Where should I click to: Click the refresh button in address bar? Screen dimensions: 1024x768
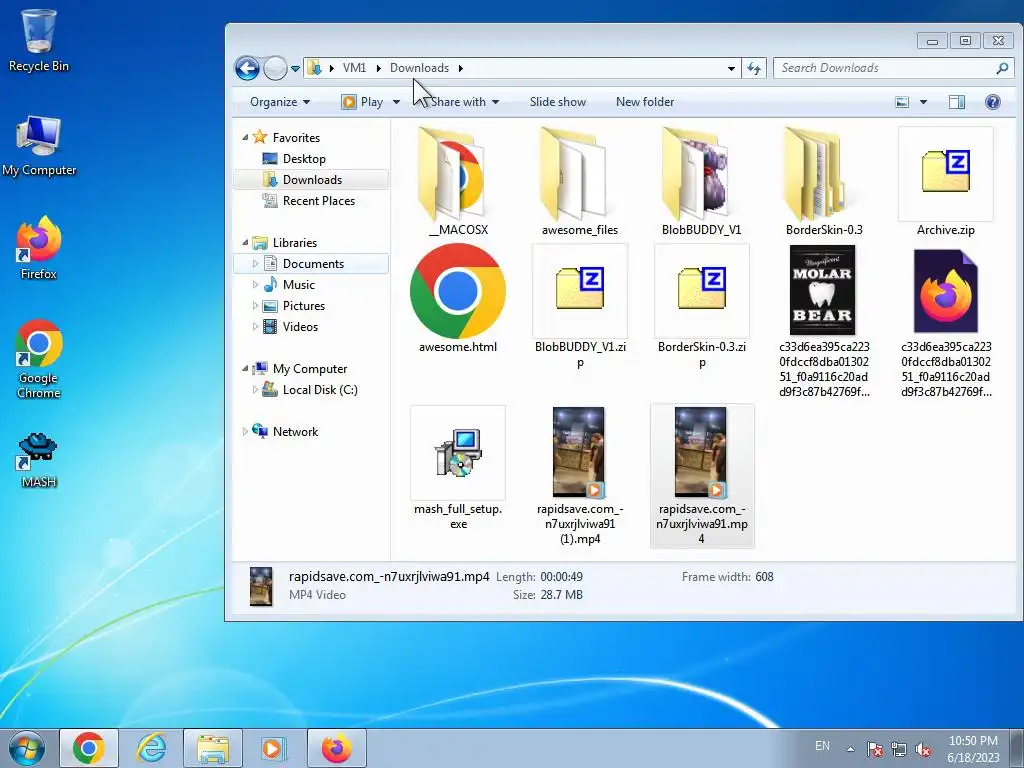(x=754, y=68)
